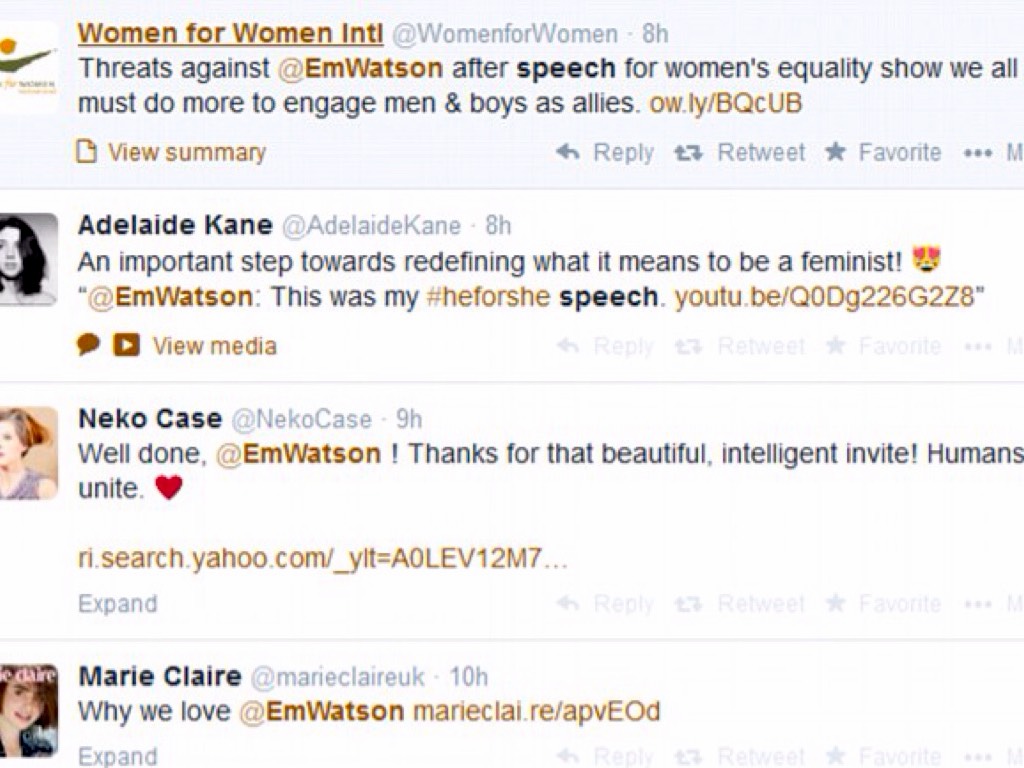Viewport: 1024px width, 768px height.
Task: Click the summary document icon beside View summary
Action: [x=88, y=152]
